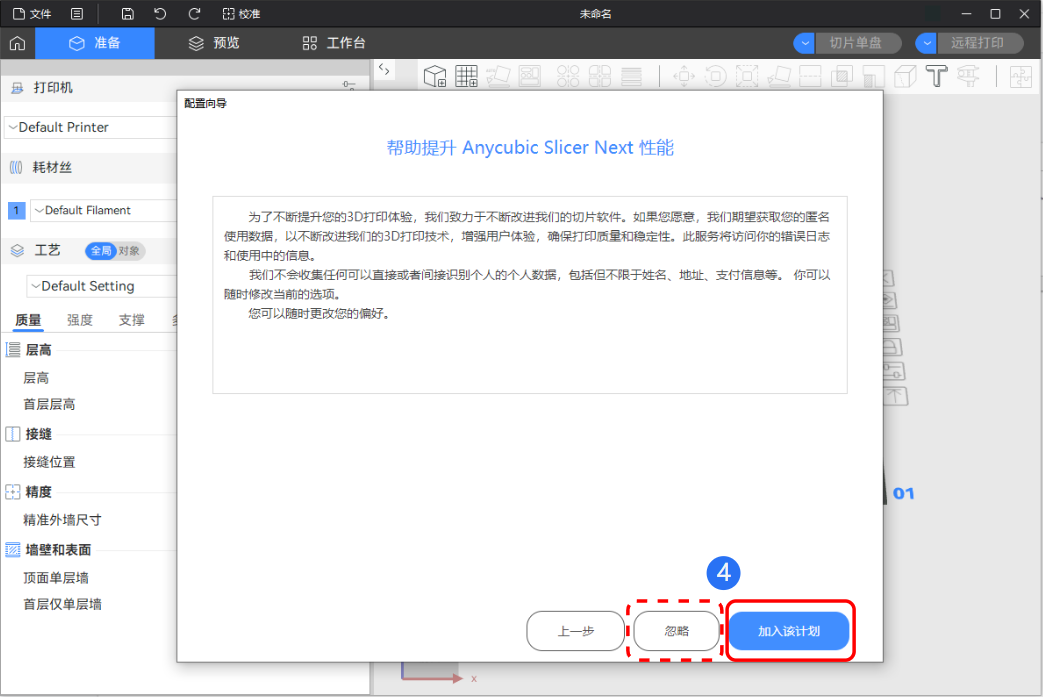1043x699 pixels.
Task: Click the auto orient icon
Action: click(x=498, y=76)
